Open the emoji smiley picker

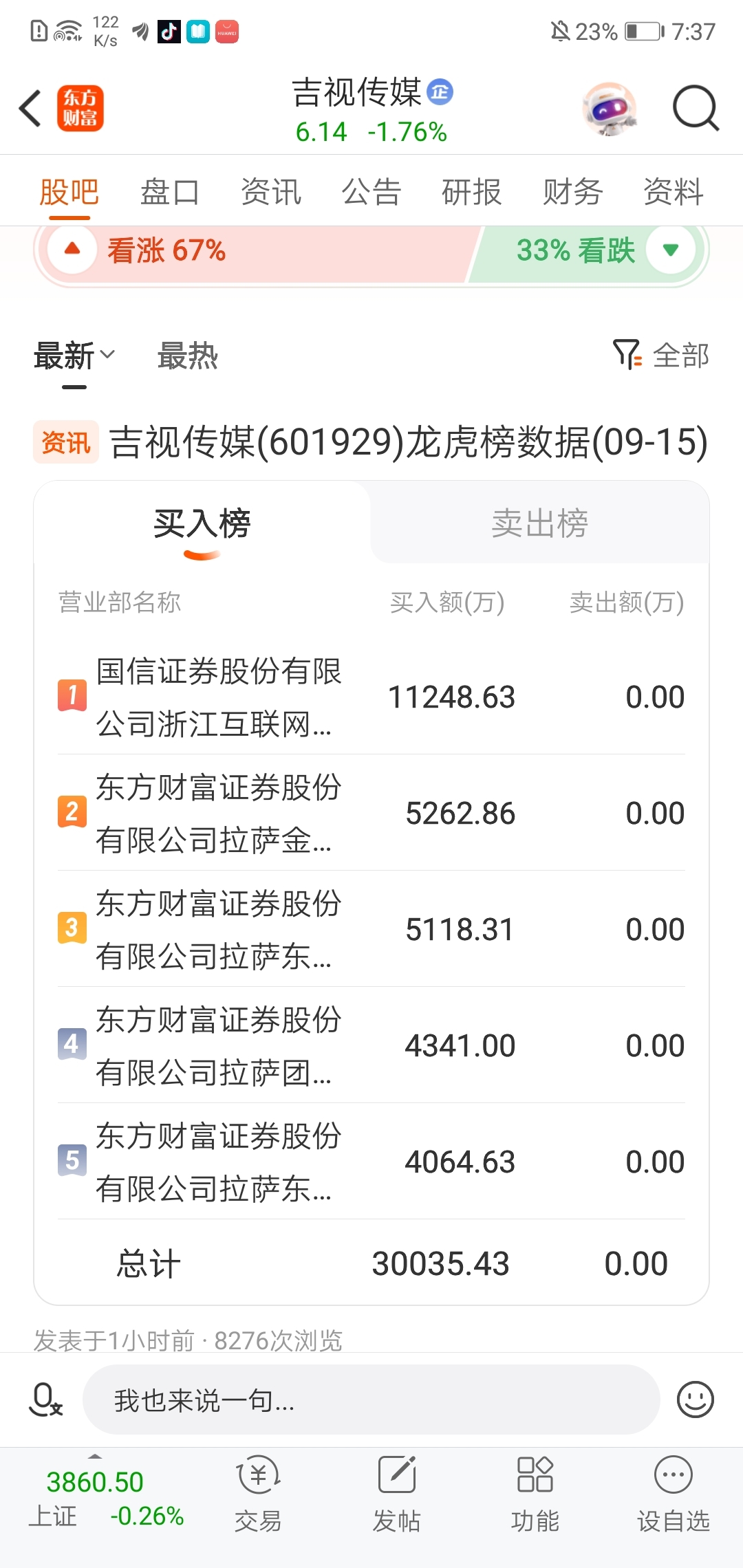click(695, 1400)
